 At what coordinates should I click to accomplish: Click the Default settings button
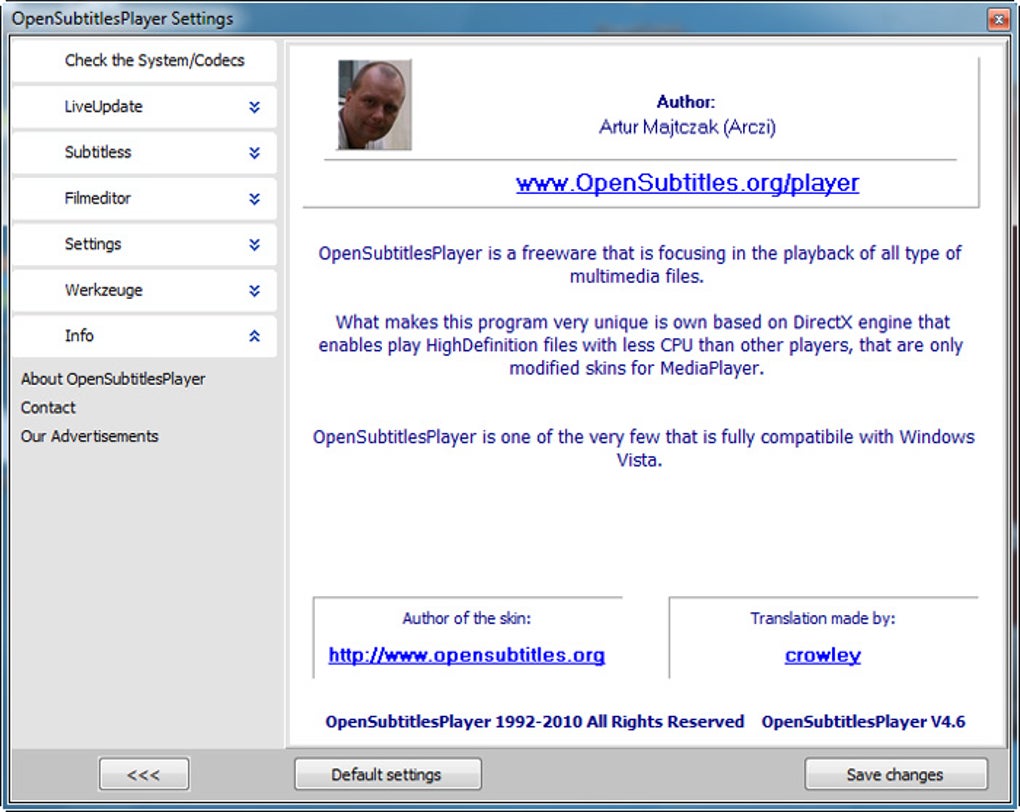(x=388, y=774)
